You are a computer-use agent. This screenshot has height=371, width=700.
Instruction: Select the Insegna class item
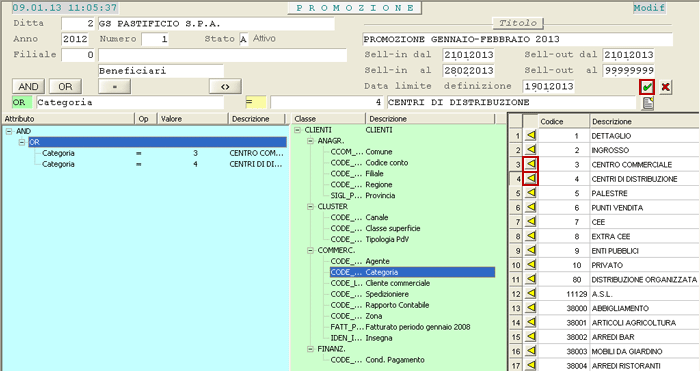coord(361,338)
